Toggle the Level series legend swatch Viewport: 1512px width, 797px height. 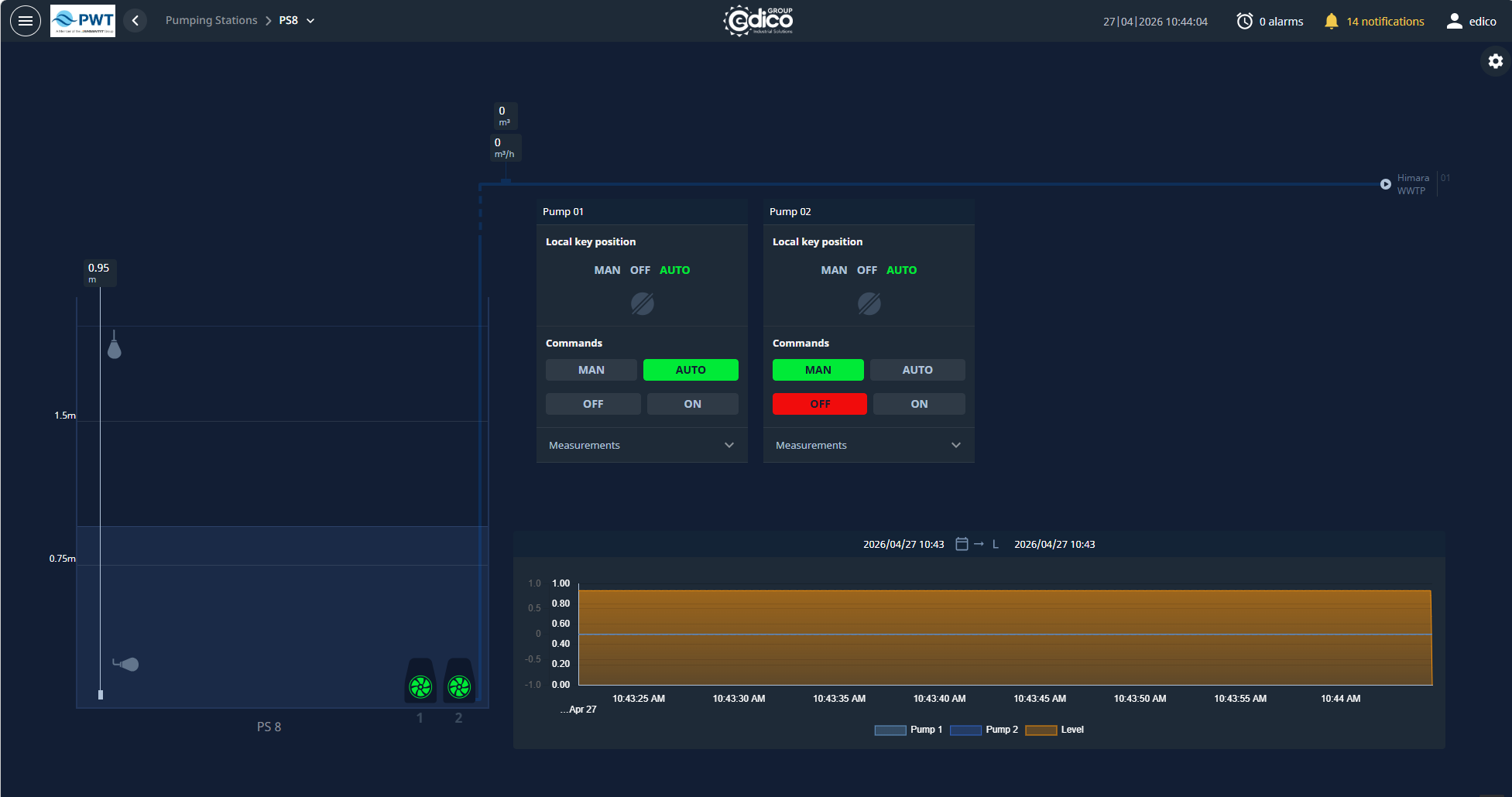(x=1041, y=730)
